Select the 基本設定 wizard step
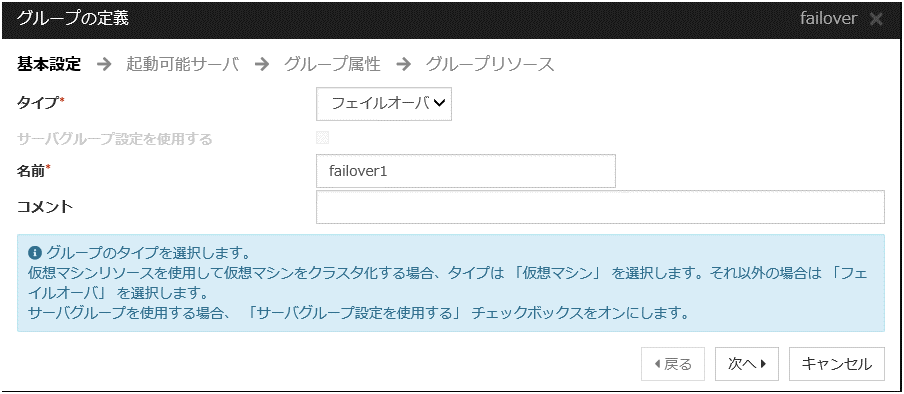The image size is (904, 394). 49,64
